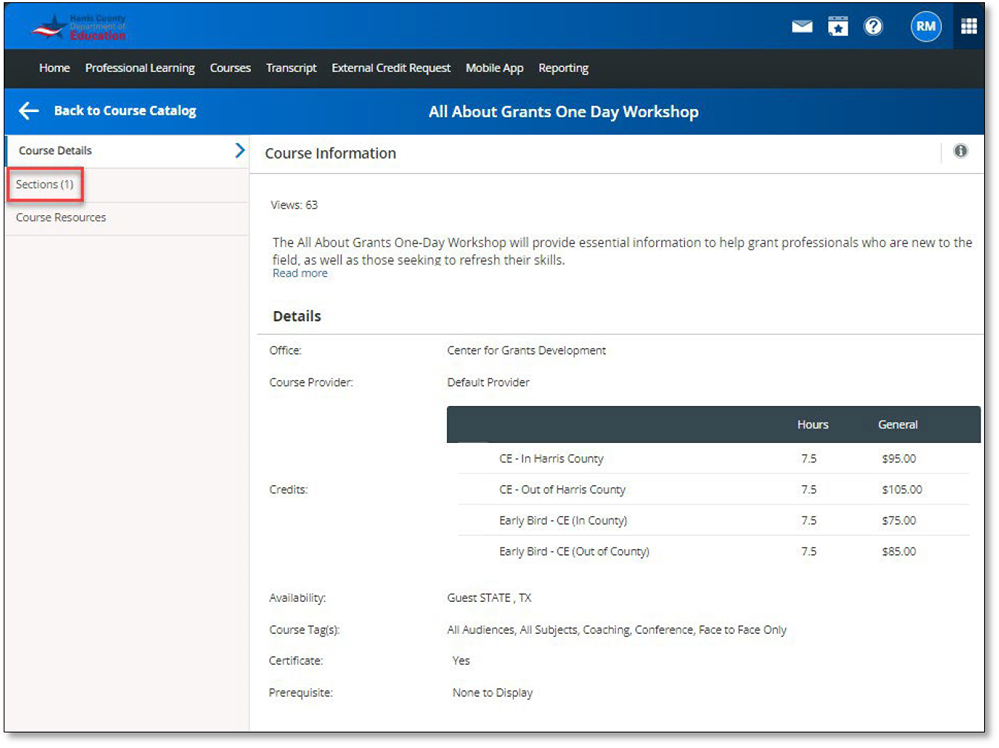Screen dimensions: 999x748
Task: Click the RM profile avatar
Action: pyautogui.click(x=926, y=26)
